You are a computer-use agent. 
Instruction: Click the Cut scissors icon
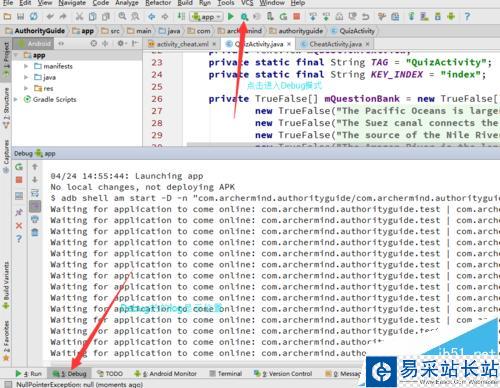pyautogui.click(x=79, y=16)
